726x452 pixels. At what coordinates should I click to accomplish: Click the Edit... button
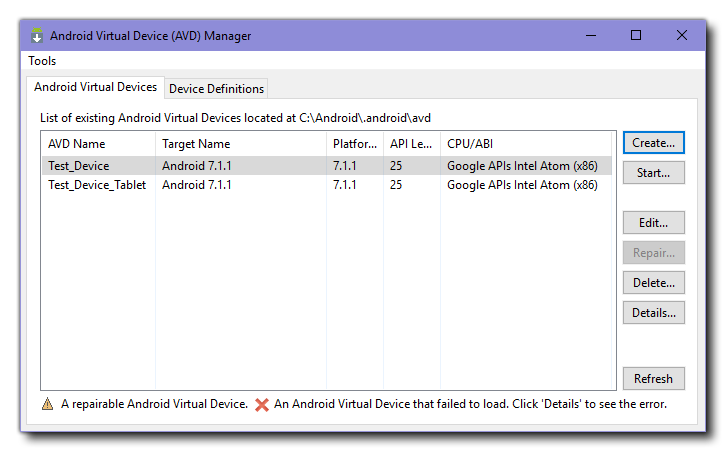(653, 223)
